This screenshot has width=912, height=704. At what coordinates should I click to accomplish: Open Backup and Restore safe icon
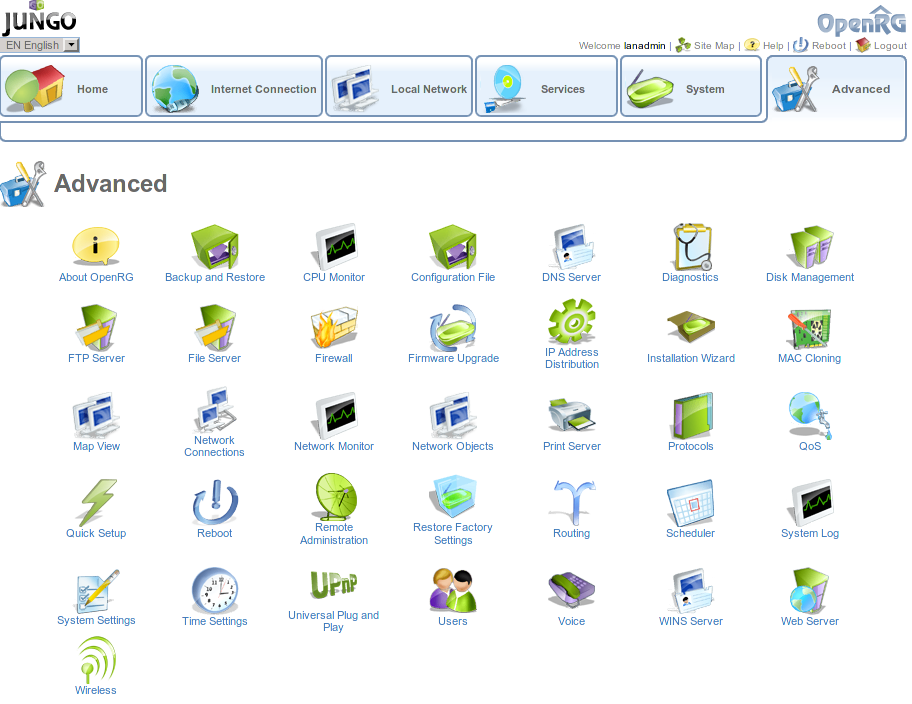click(215, 246)
